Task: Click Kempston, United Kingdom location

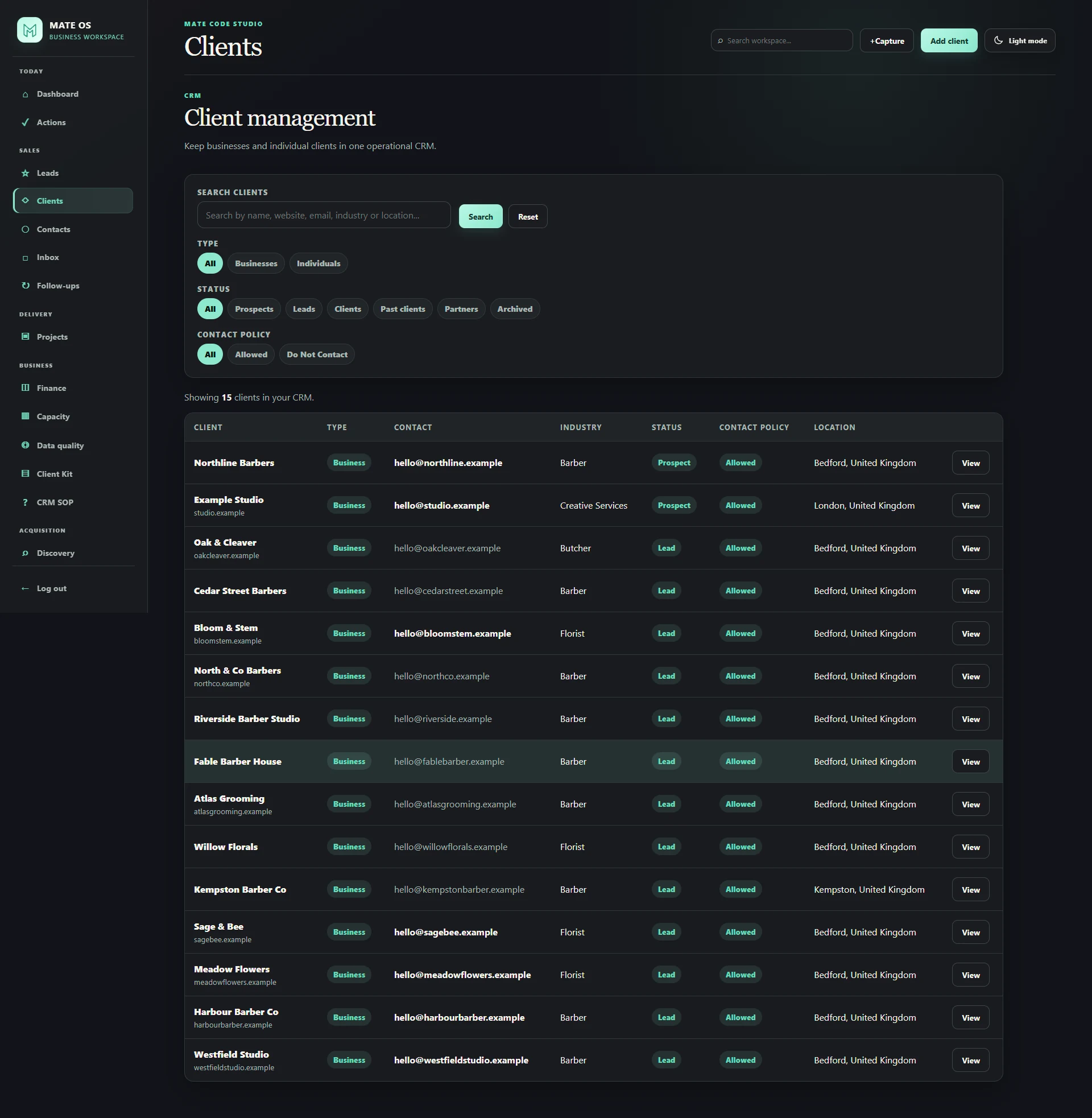Action: pos(869,890)
